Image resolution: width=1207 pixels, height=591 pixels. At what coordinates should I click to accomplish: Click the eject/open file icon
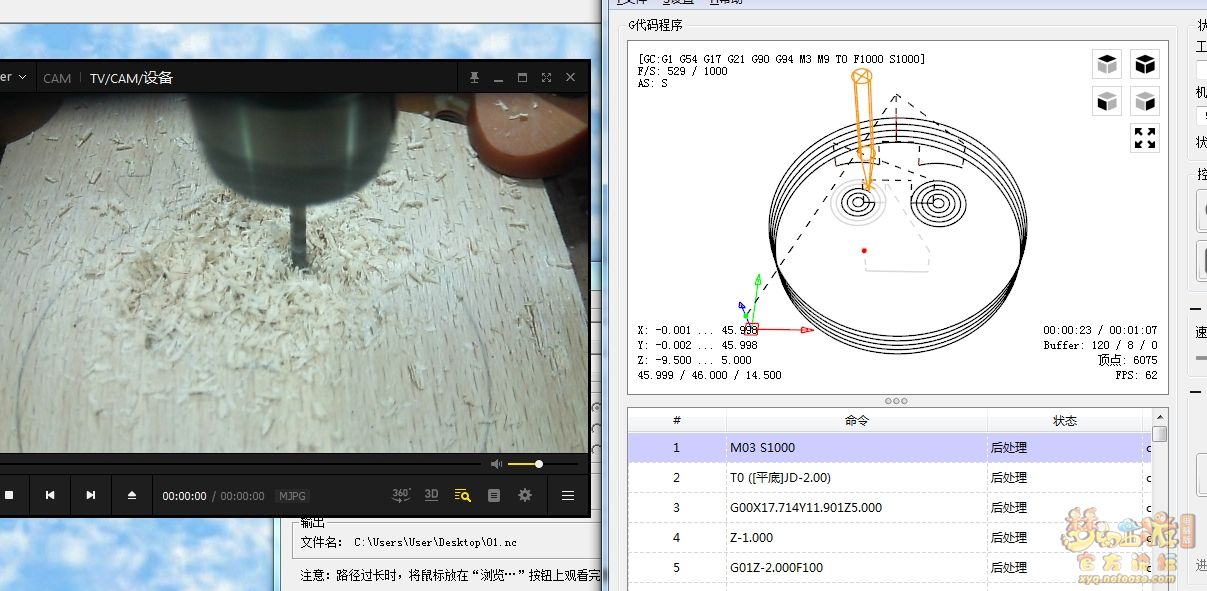(x=132, y=495)
